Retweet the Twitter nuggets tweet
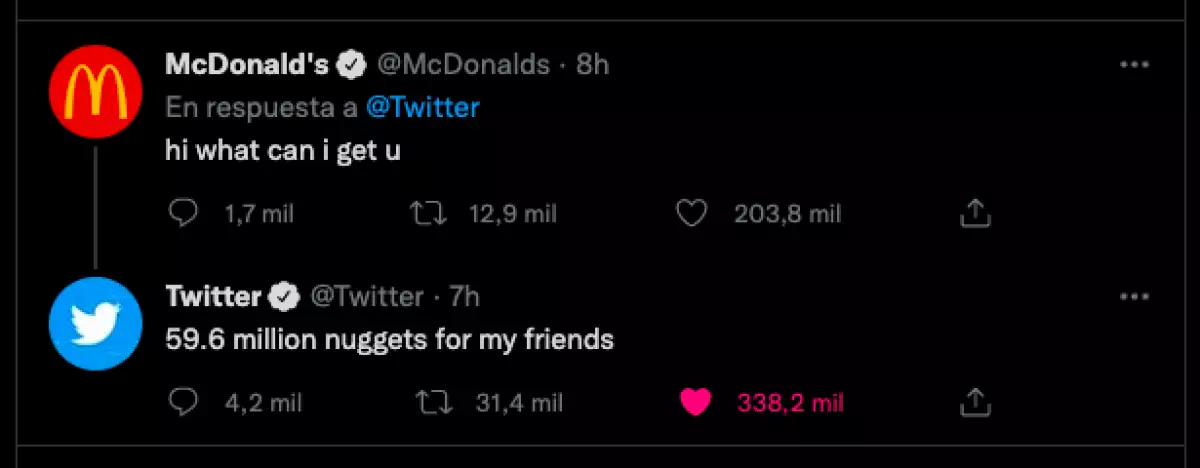Screen dimensions: 1200x468 pos(435,402)
